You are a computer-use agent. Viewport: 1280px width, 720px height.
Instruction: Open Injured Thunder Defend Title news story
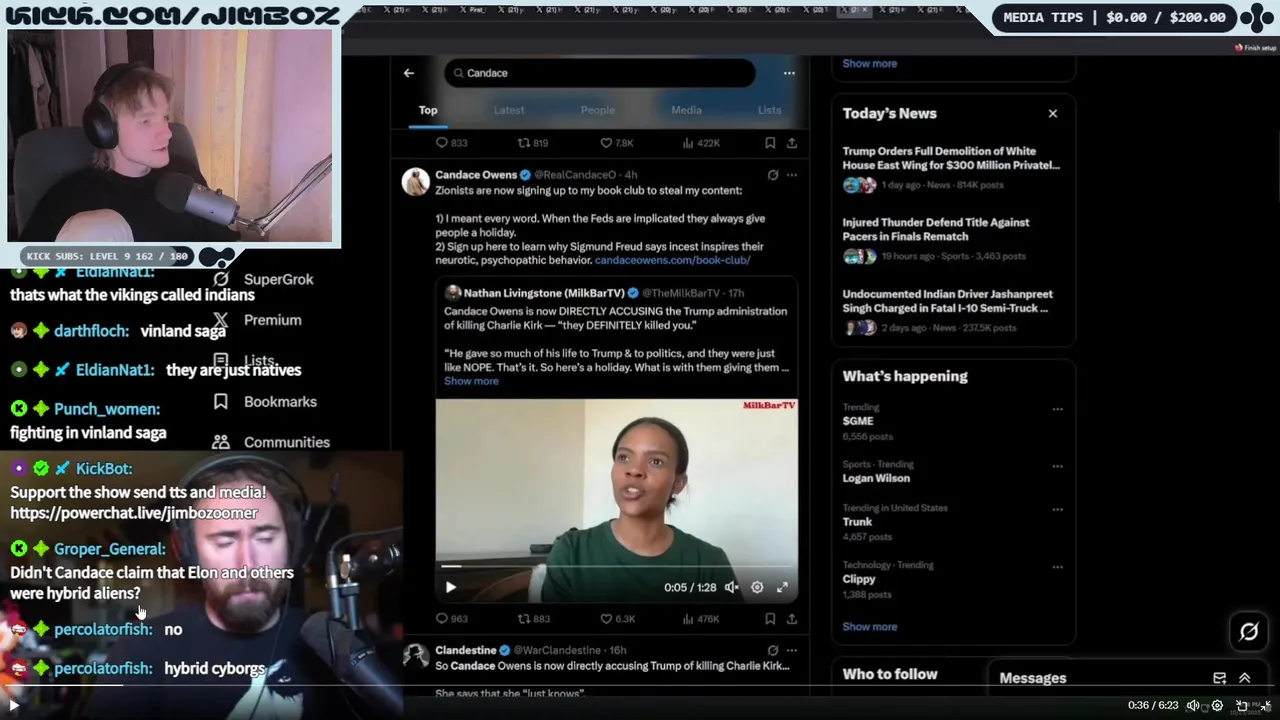click(x=951, y=239)
